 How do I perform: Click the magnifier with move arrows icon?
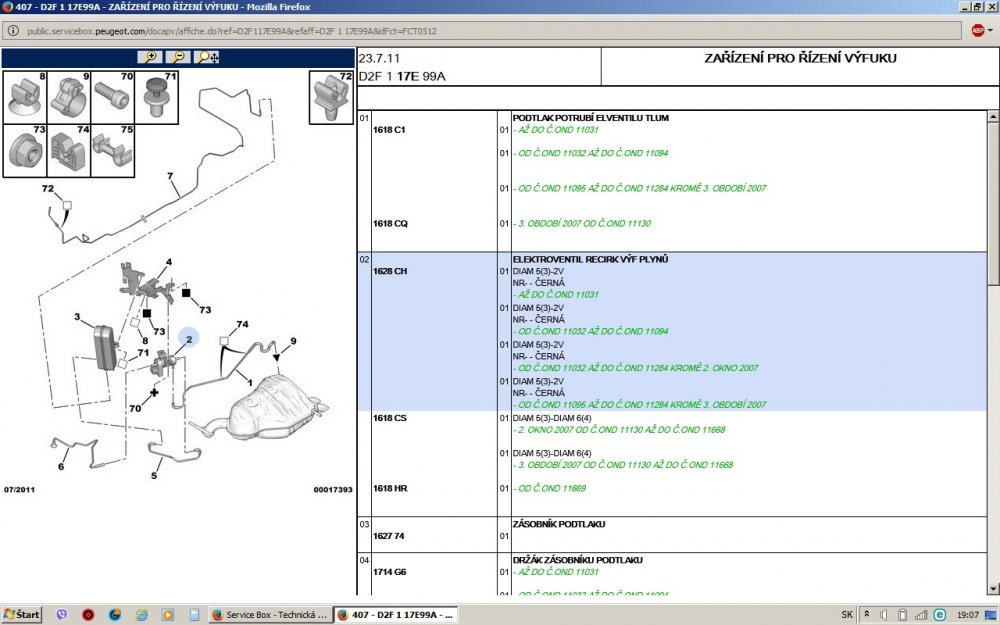tap(207, 57)
